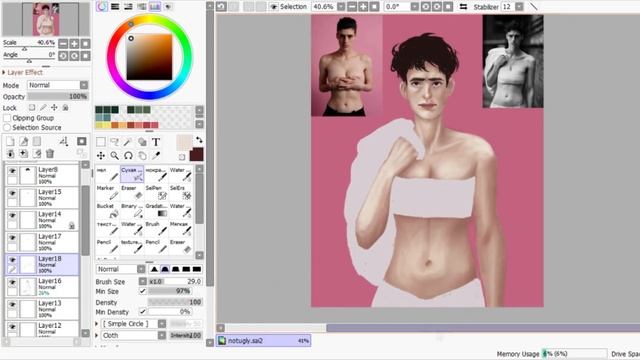
Task: Choose the Binary pen tool
Action: [132, 211]
